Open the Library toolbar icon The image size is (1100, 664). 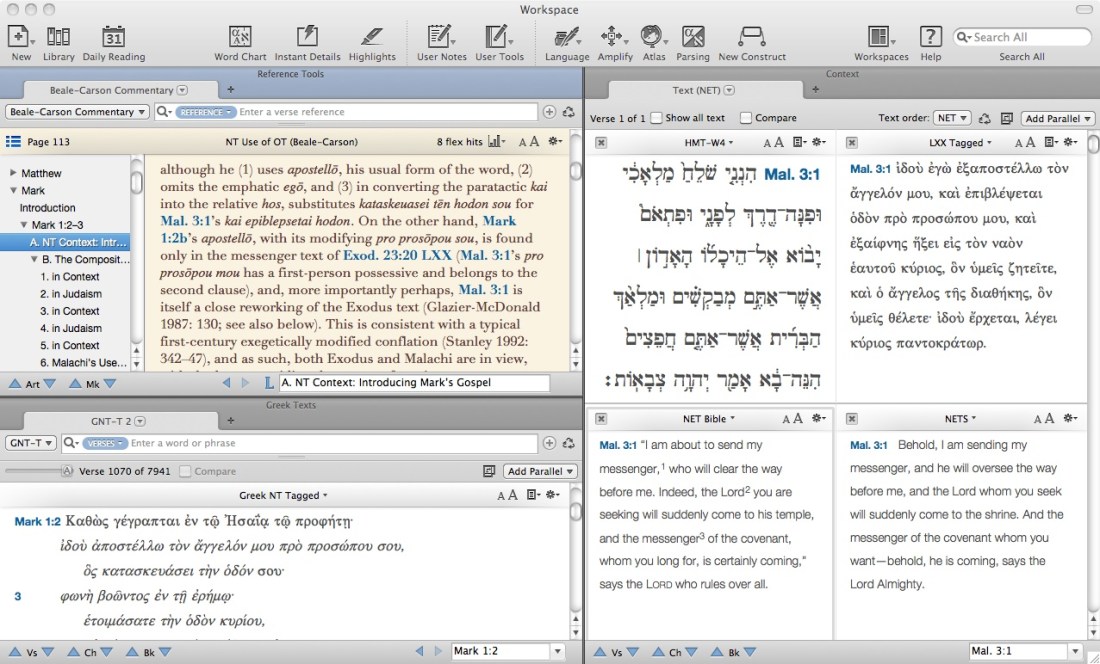(58, 38)
